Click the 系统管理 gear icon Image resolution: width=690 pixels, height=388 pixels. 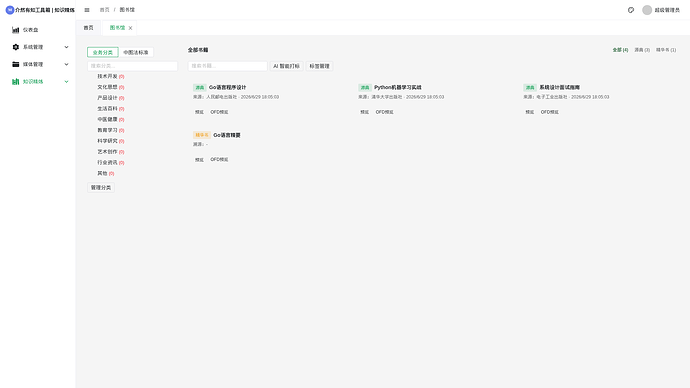tap(15, 47)
